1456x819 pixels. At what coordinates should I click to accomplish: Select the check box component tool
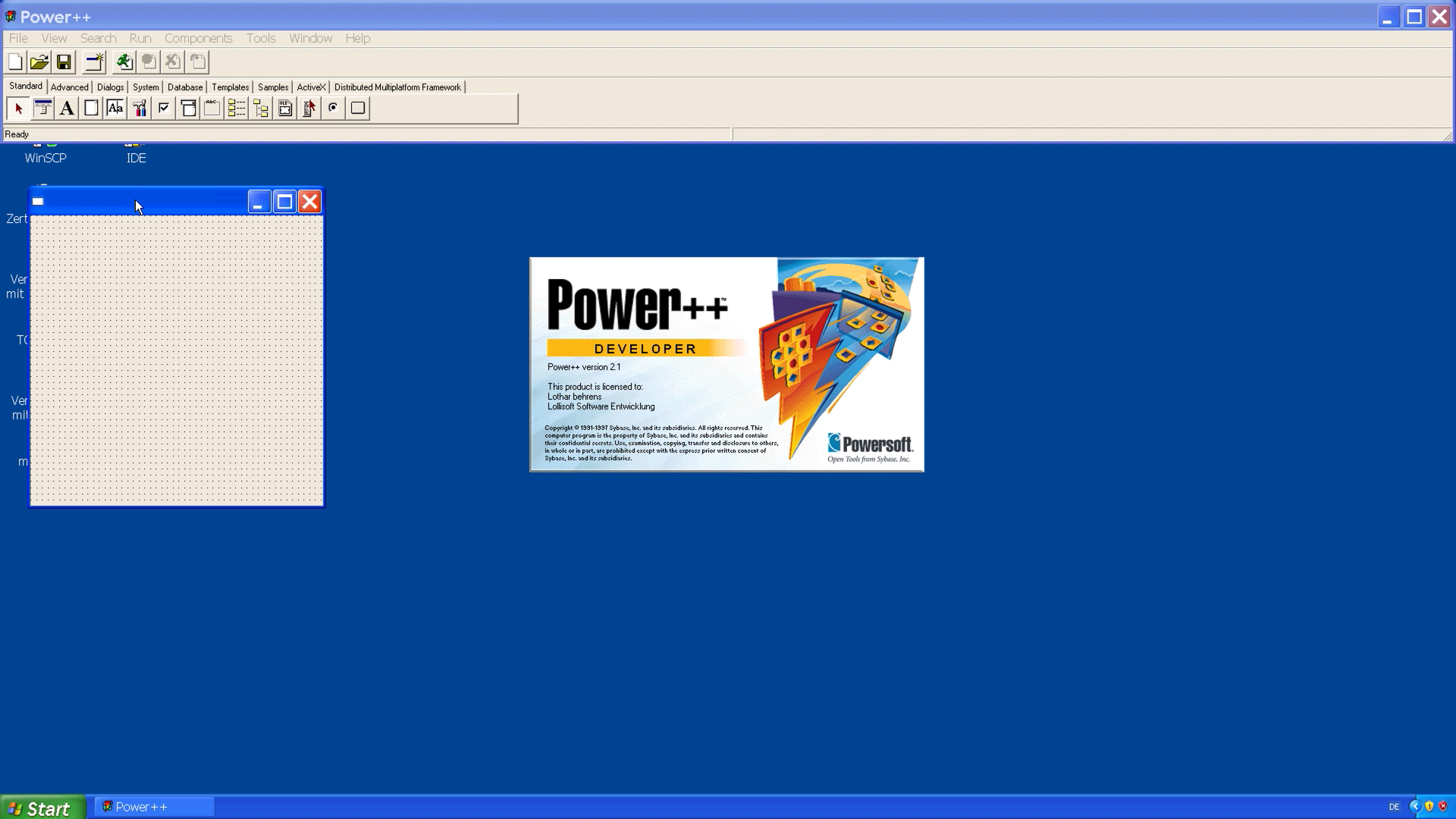(x=164, y=108)
